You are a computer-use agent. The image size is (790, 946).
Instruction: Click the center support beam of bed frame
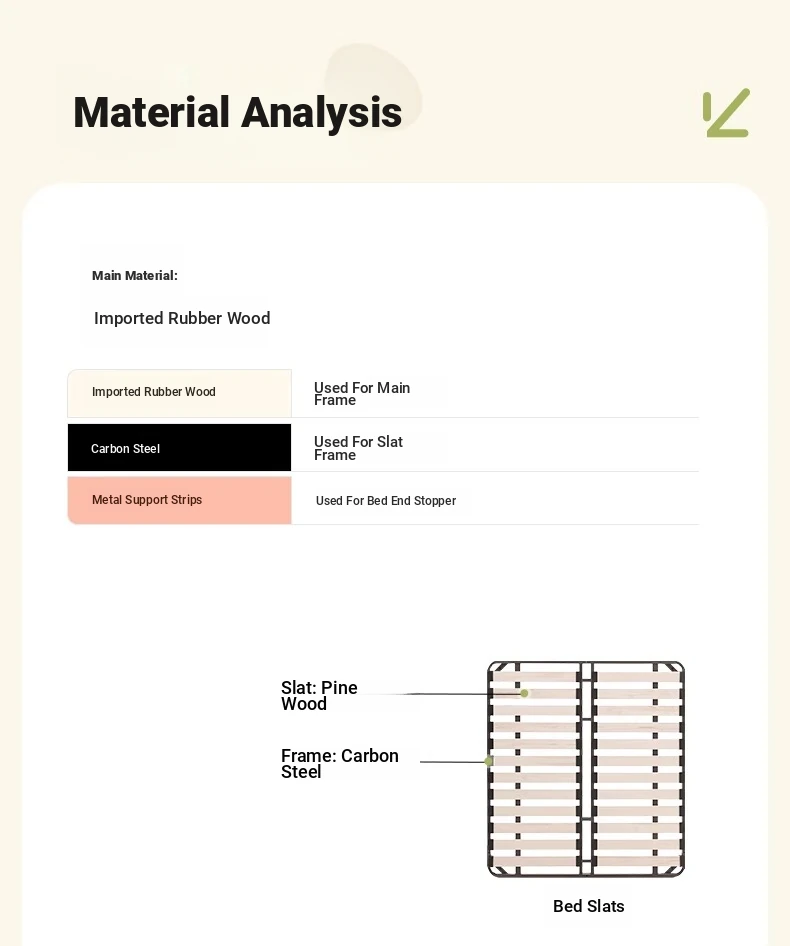[x=586, y=769]
